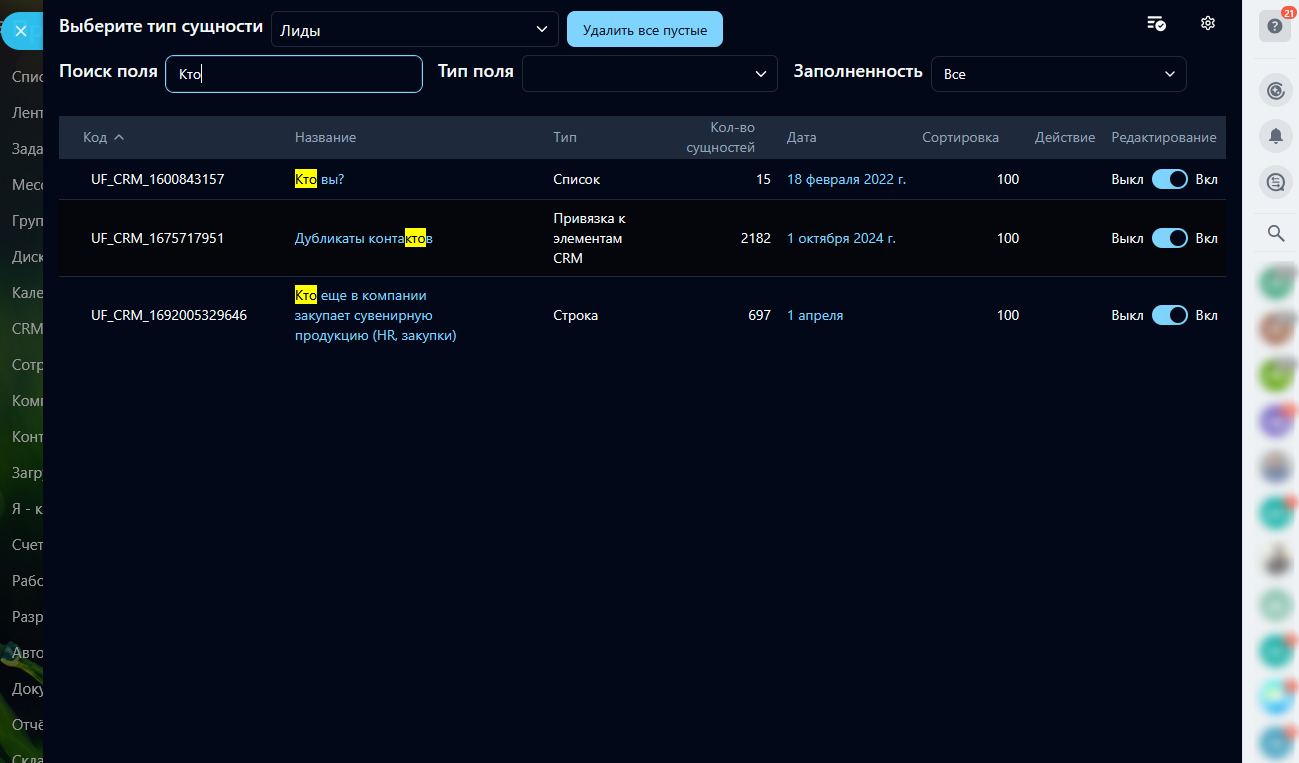Open the Заполненность dropdown showing Все
This screenshot has width=1299, height=763.
click(1058, 74)
